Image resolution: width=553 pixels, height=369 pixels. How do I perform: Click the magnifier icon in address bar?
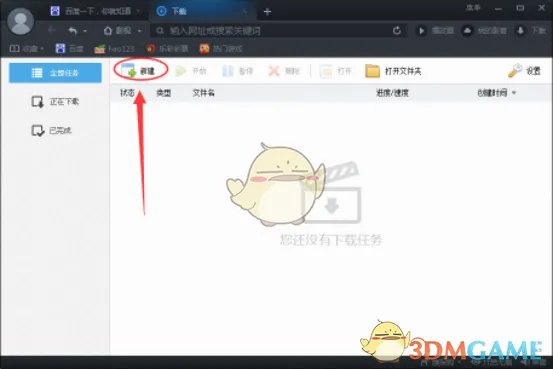point(160,31)
